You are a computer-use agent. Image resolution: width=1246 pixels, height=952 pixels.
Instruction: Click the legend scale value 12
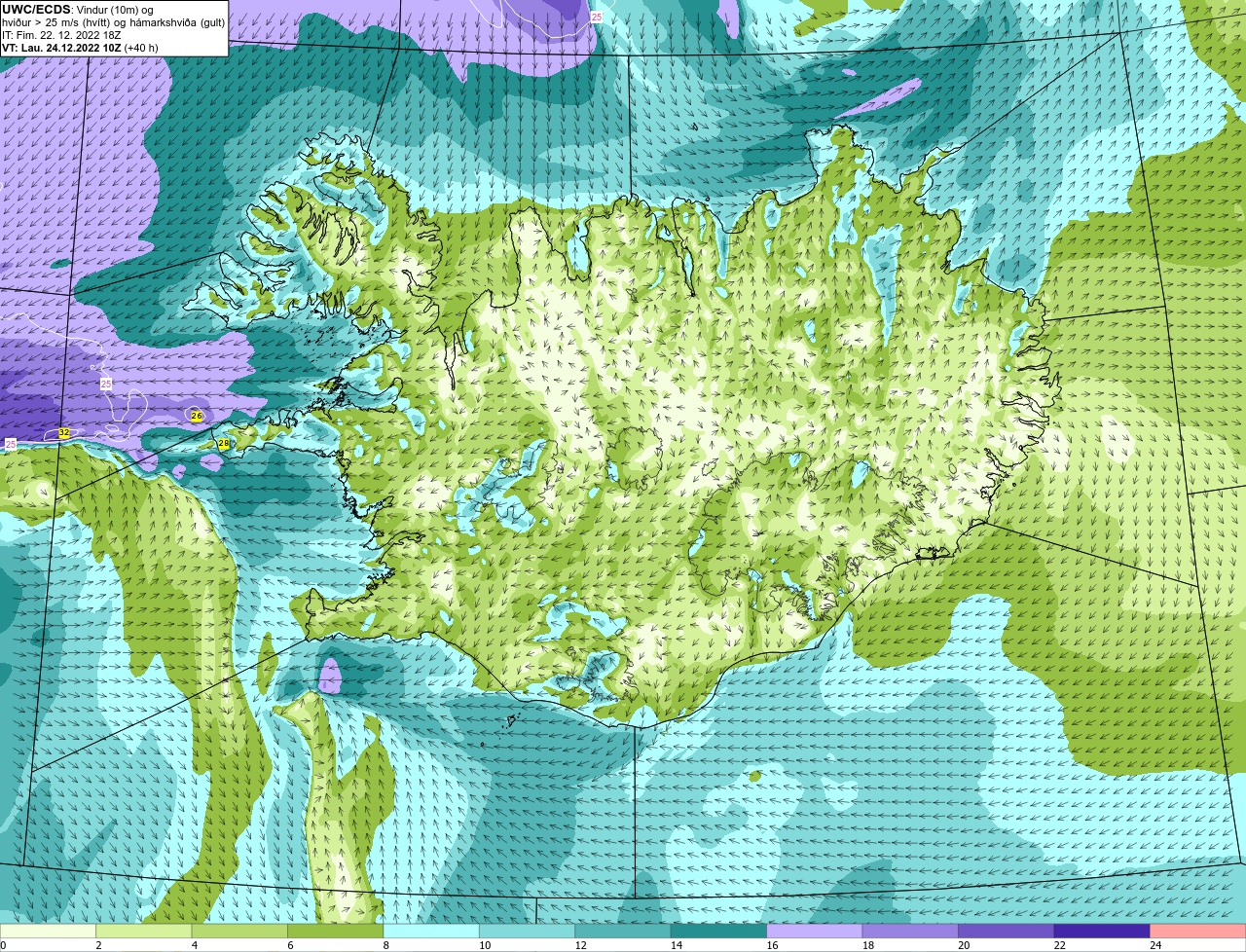pyautogui.click(x=580, y=945)
